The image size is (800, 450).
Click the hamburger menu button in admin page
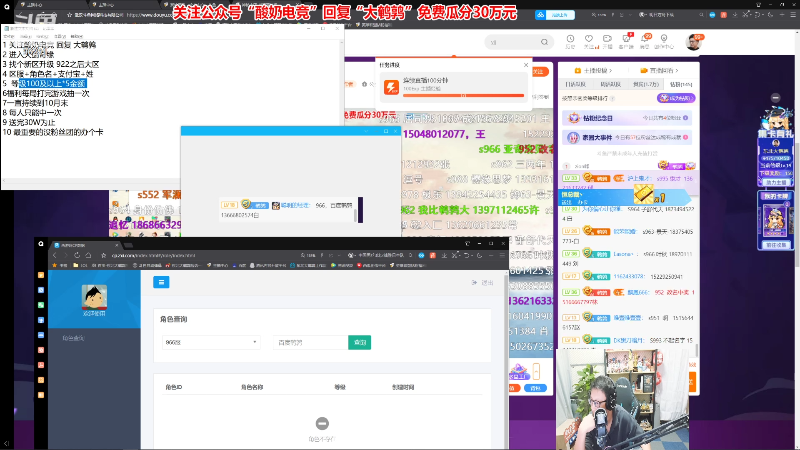161,282
